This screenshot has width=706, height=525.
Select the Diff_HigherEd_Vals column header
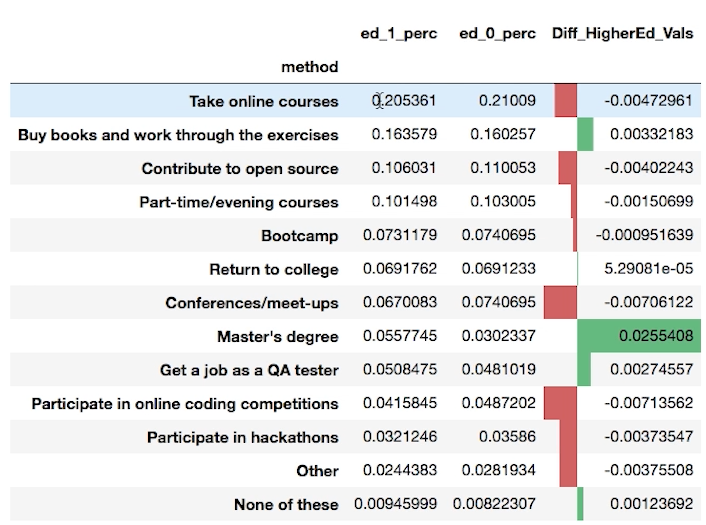pyautogui.click(x=621, y=34)
